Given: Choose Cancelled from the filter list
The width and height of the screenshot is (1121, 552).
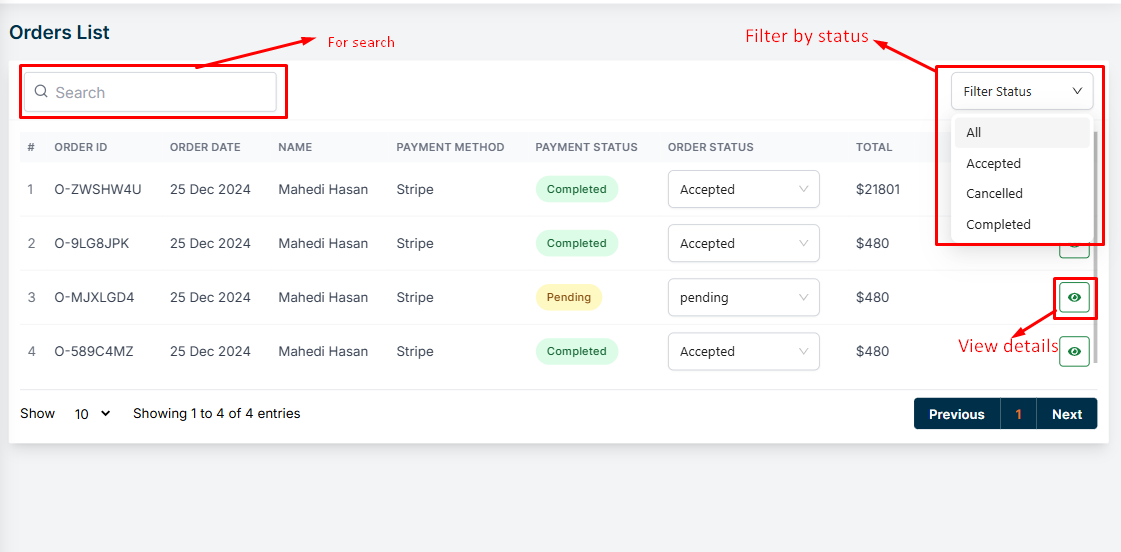Looking at the screenshot, I should coord(995,194).
